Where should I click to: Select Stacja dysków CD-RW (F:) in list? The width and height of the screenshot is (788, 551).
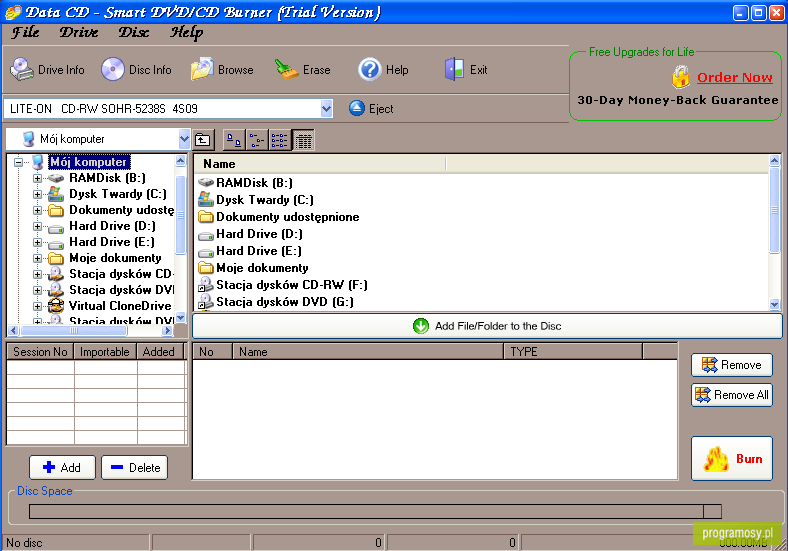282,285
